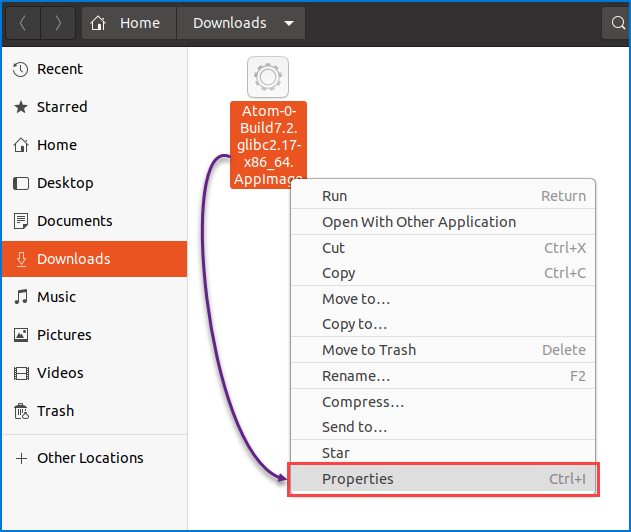
Task: Select Cut in the context menu
Action: (x=443, y=248)
